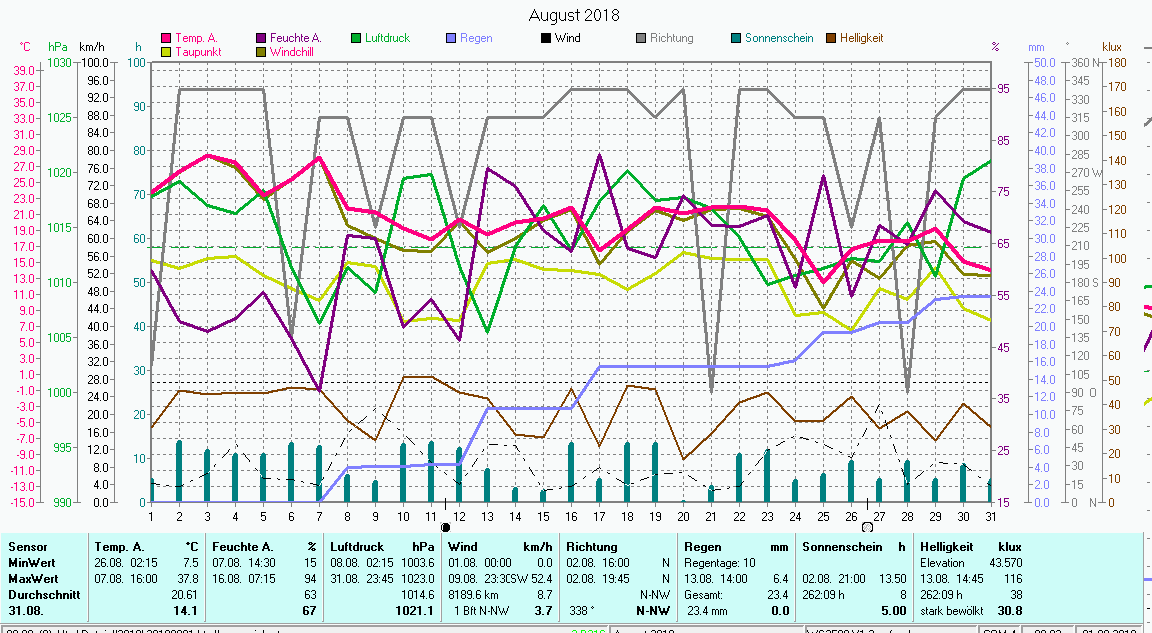
Task: Click the purple Feuchte A. legend square
Action: tap(262, 39)
